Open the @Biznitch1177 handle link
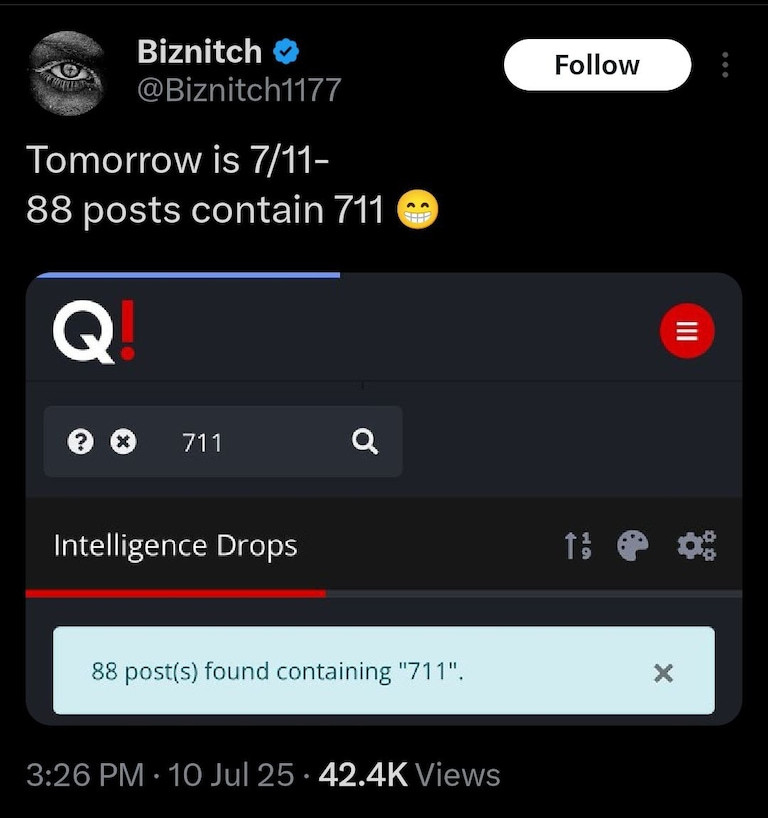Screen dimensions: 768x818 [x=239, y=90]
